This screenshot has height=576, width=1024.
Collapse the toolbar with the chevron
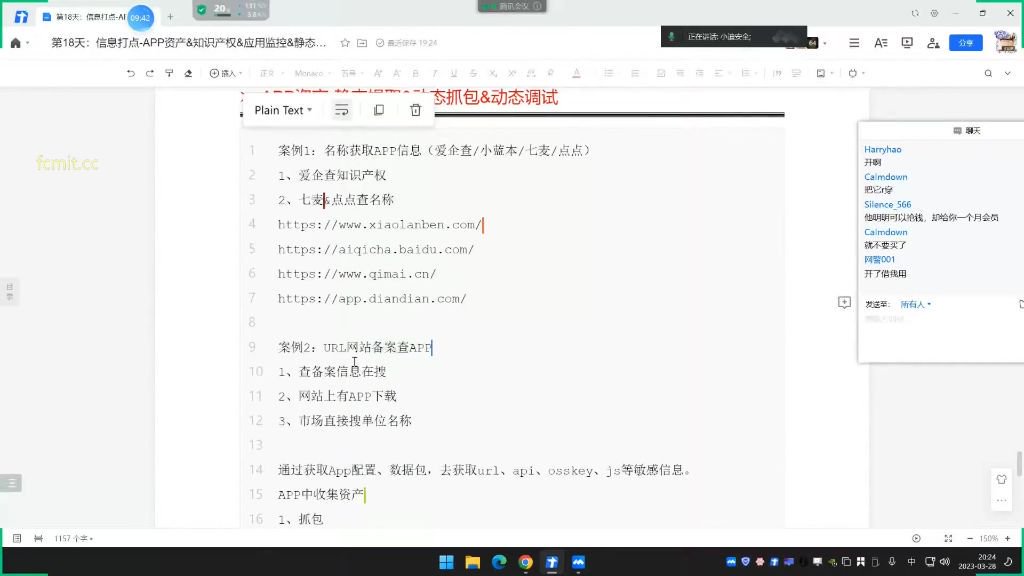(x=1008, y=73)
